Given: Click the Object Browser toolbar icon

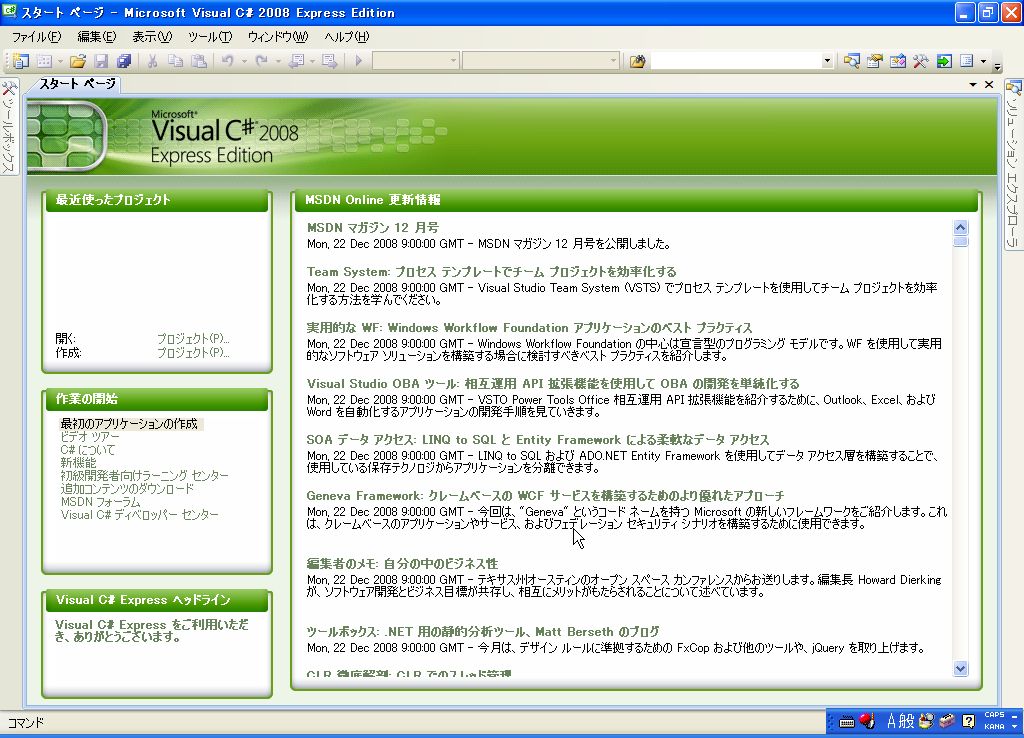Looking at the screenshot, I should 898,61.
